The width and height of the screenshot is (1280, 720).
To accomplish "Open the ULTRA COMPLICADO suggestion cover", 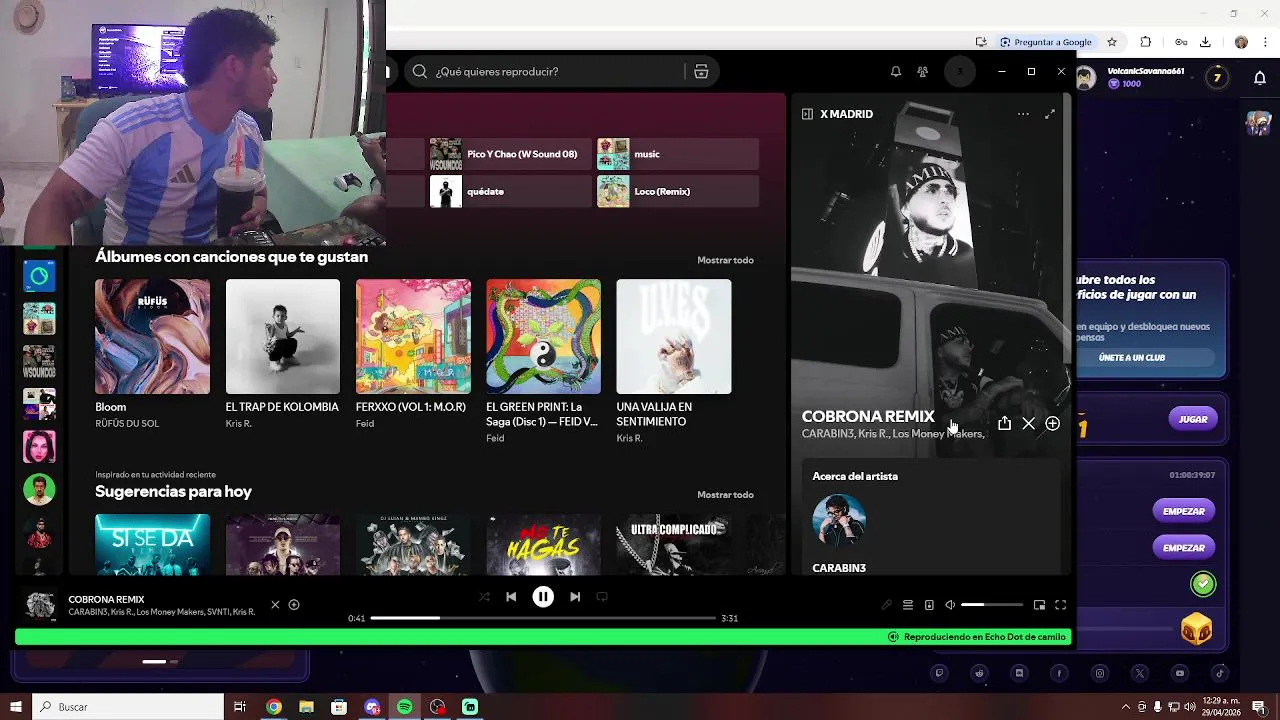I will click(674, 544).
